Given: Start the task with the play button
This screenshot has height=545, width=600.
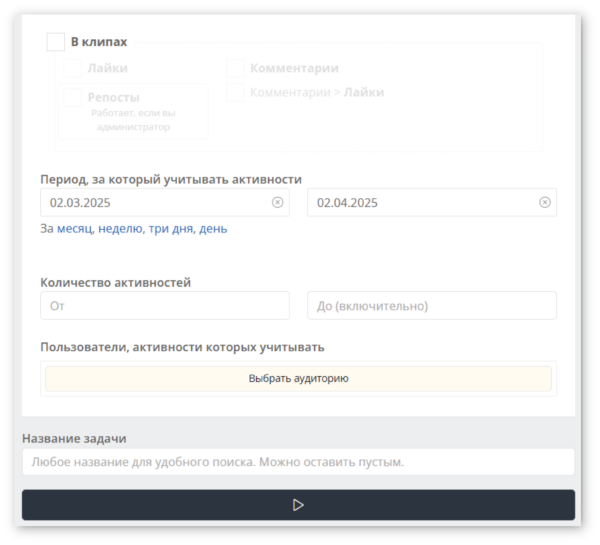Looking at the screenshot, I should 298,505.
